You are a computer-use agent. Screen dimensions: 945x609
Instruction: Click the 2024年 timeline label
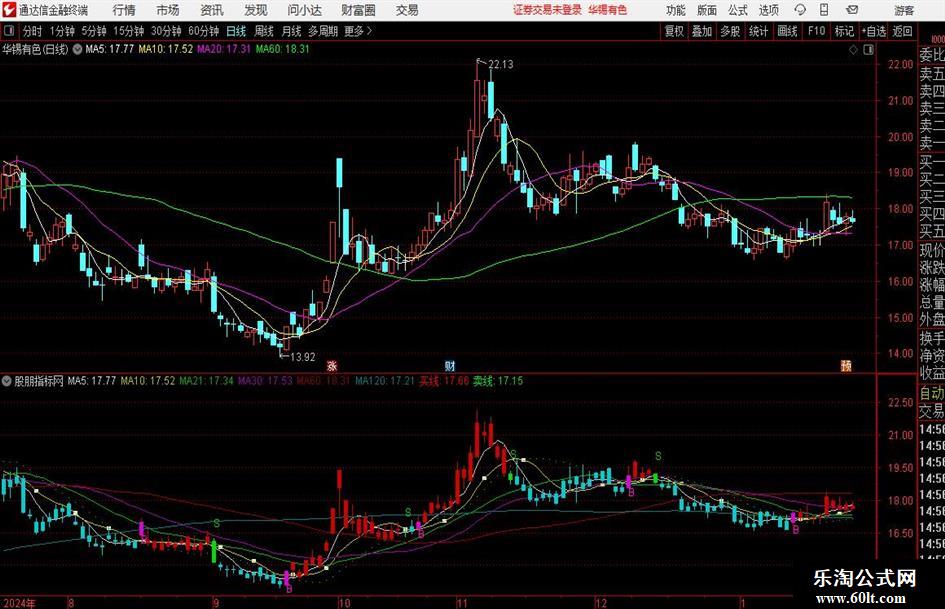pos(19,603)
